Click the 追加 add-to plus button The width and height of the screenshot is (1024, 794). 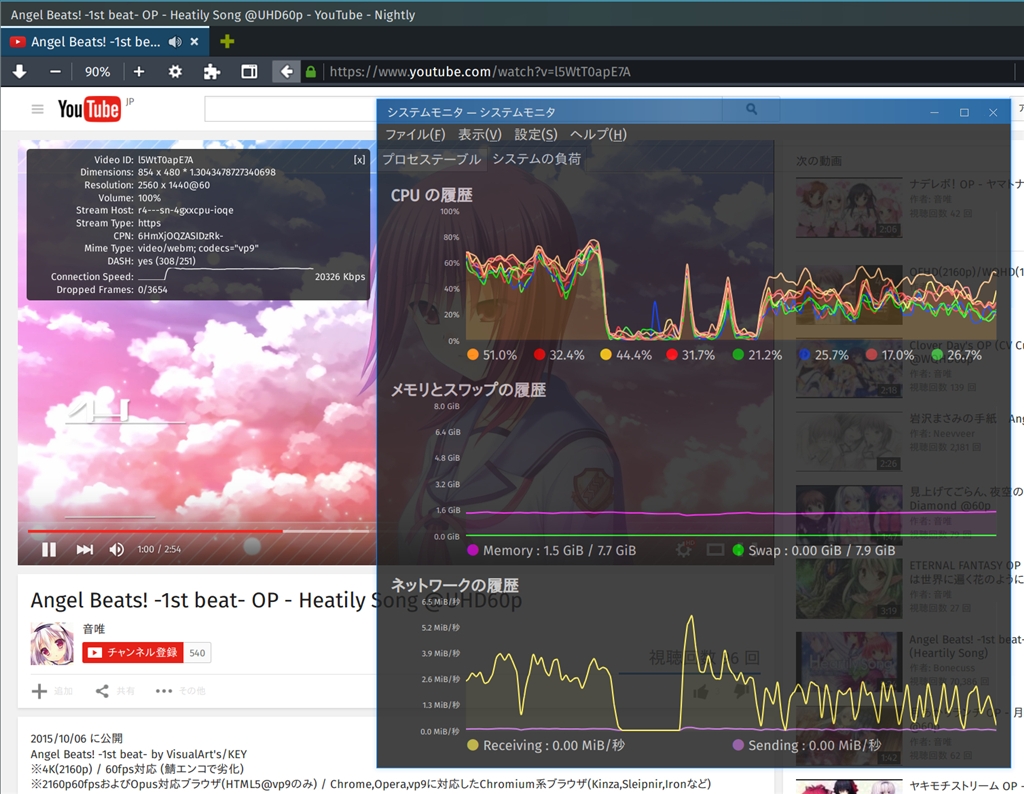tap(52, 691)
